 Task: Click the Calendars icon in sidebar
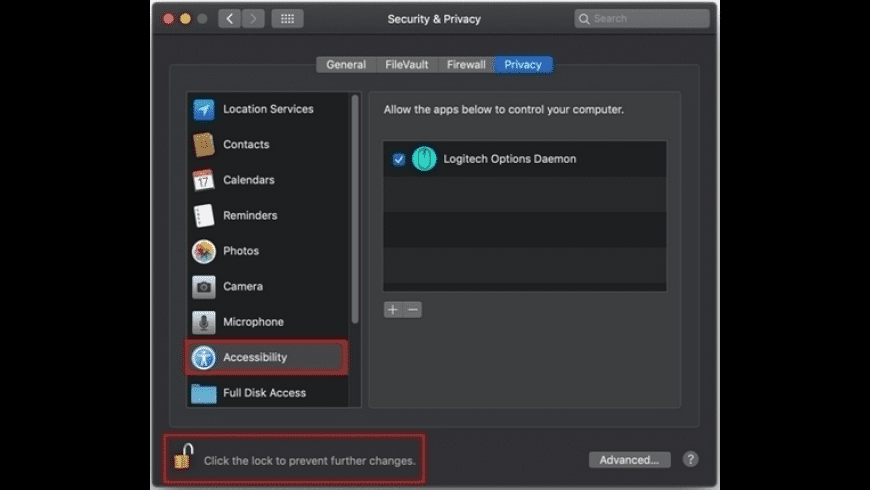point(204,180)
